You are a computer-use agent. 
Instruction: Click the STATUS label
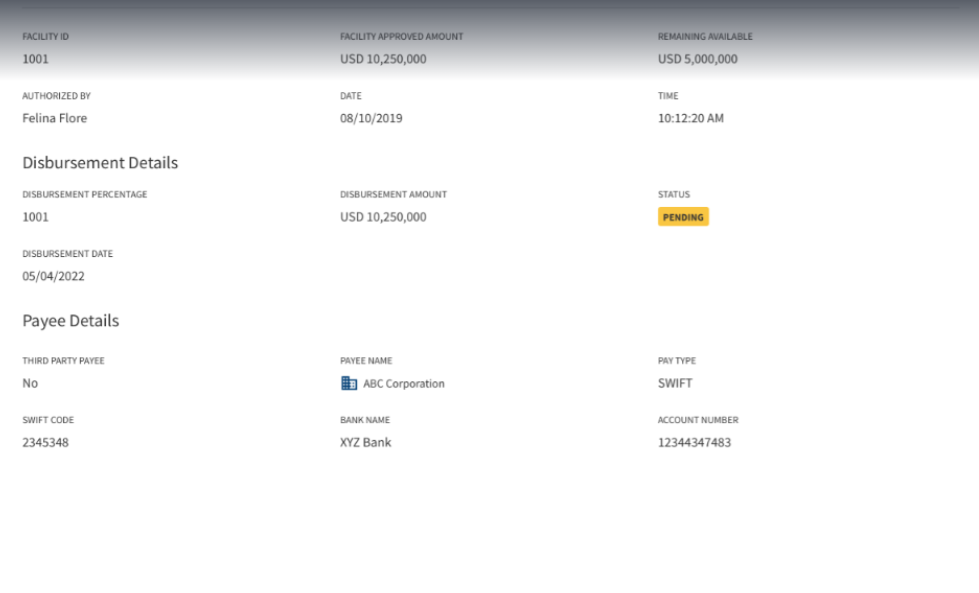tap(674, 194)
